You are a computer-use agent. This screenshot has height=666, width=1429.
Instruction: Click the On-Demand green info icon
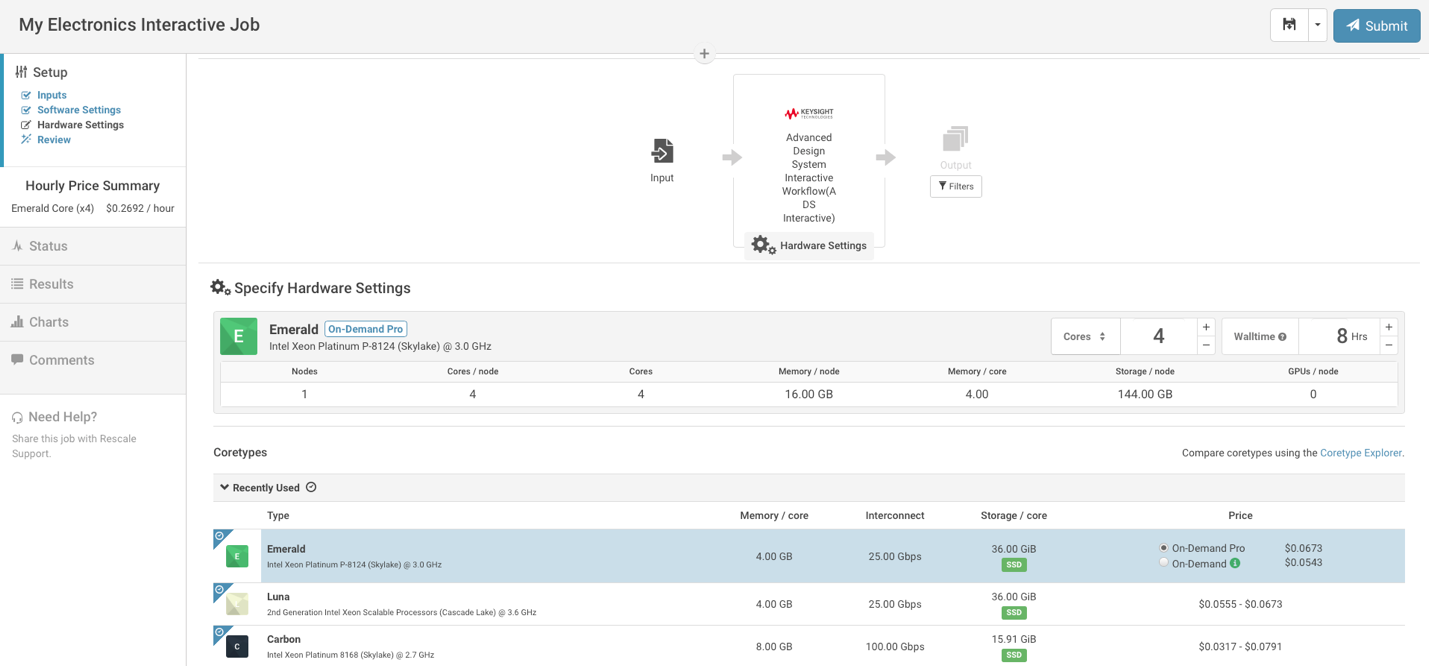(x=1235, y=563)
